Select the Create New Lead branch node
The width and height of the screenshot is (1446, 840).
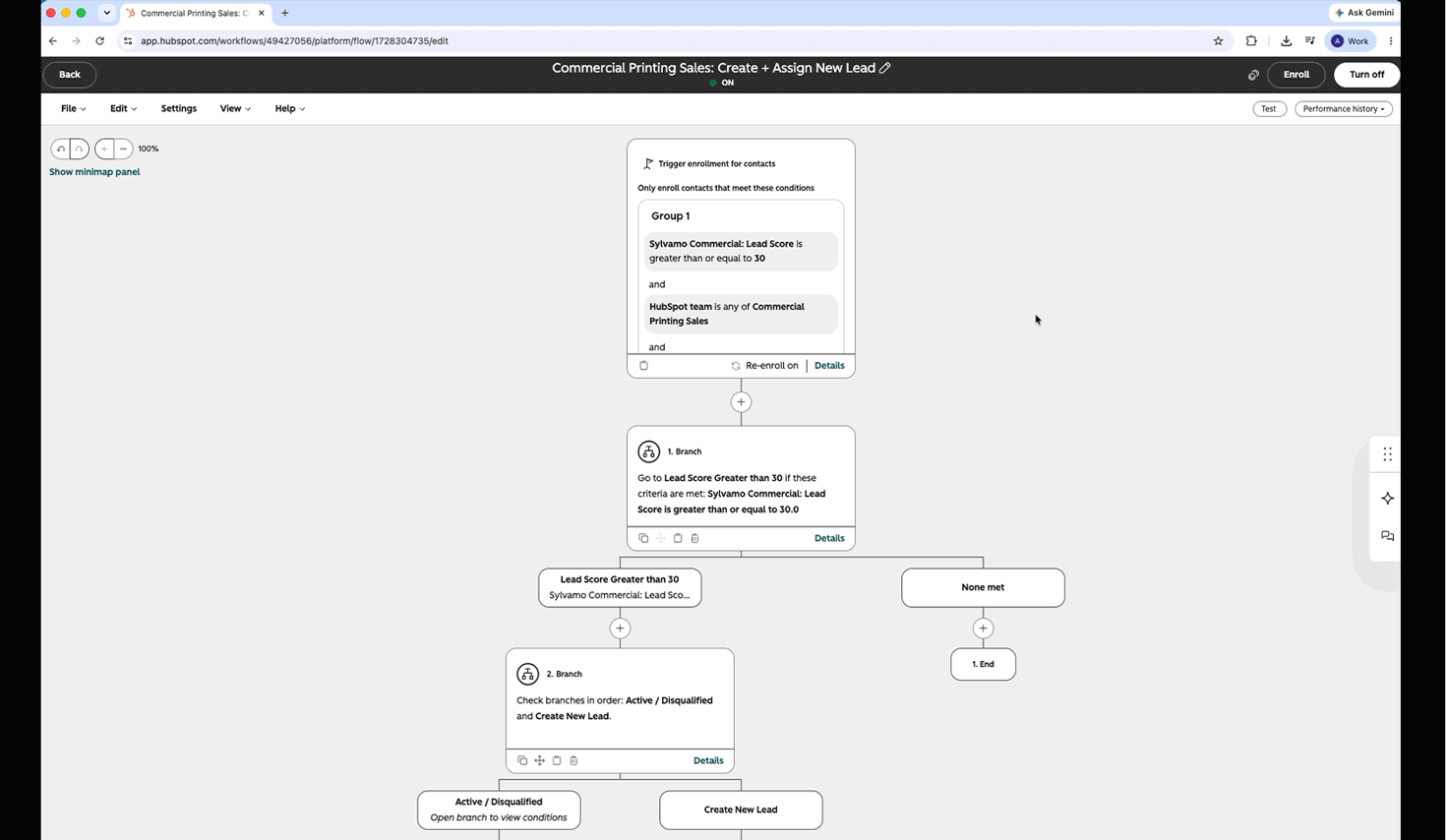pos(741,810)
